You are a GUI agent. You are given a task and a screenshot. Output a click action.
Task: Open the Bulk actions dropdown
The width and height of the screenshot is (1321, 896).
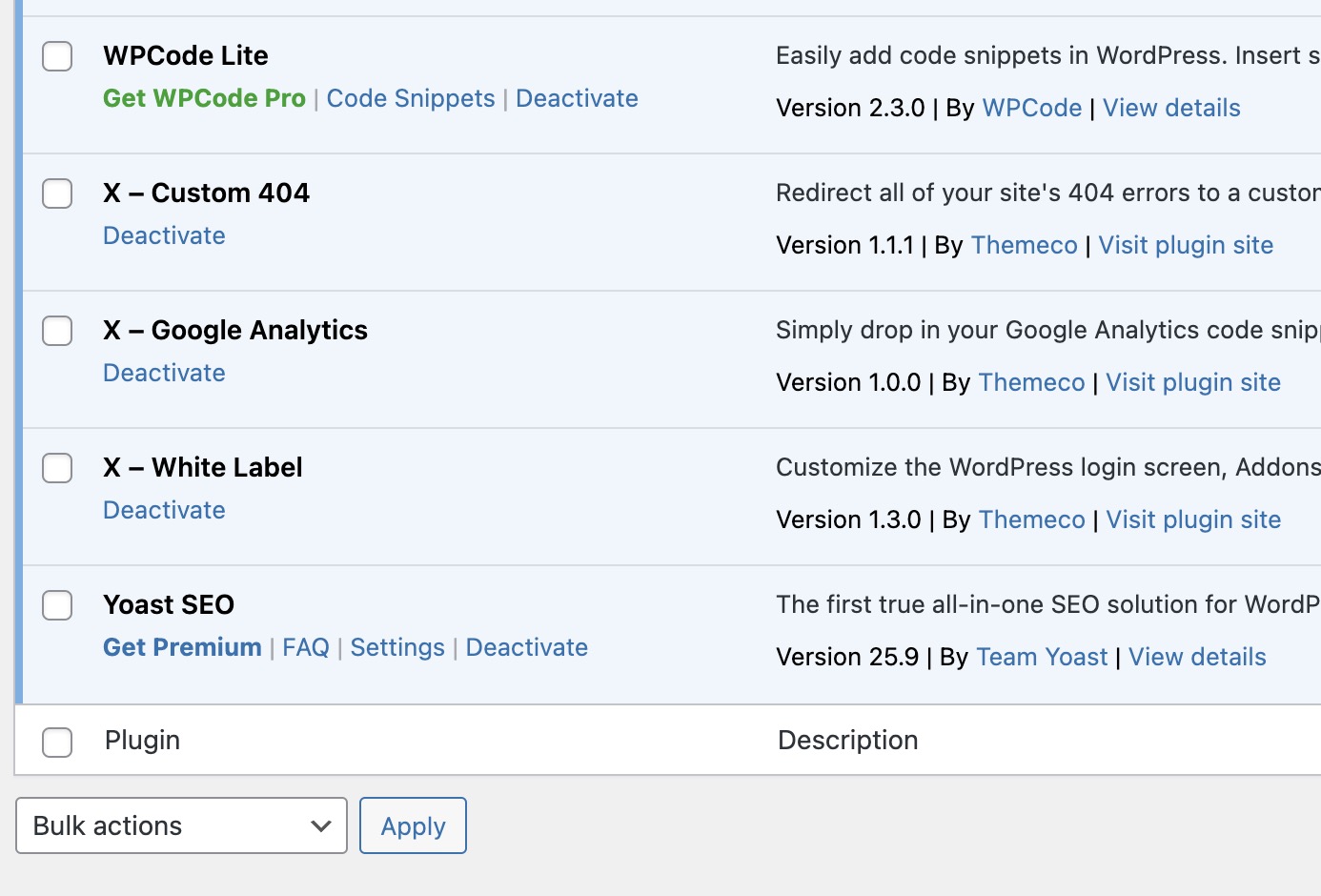[x=181, y=825]
